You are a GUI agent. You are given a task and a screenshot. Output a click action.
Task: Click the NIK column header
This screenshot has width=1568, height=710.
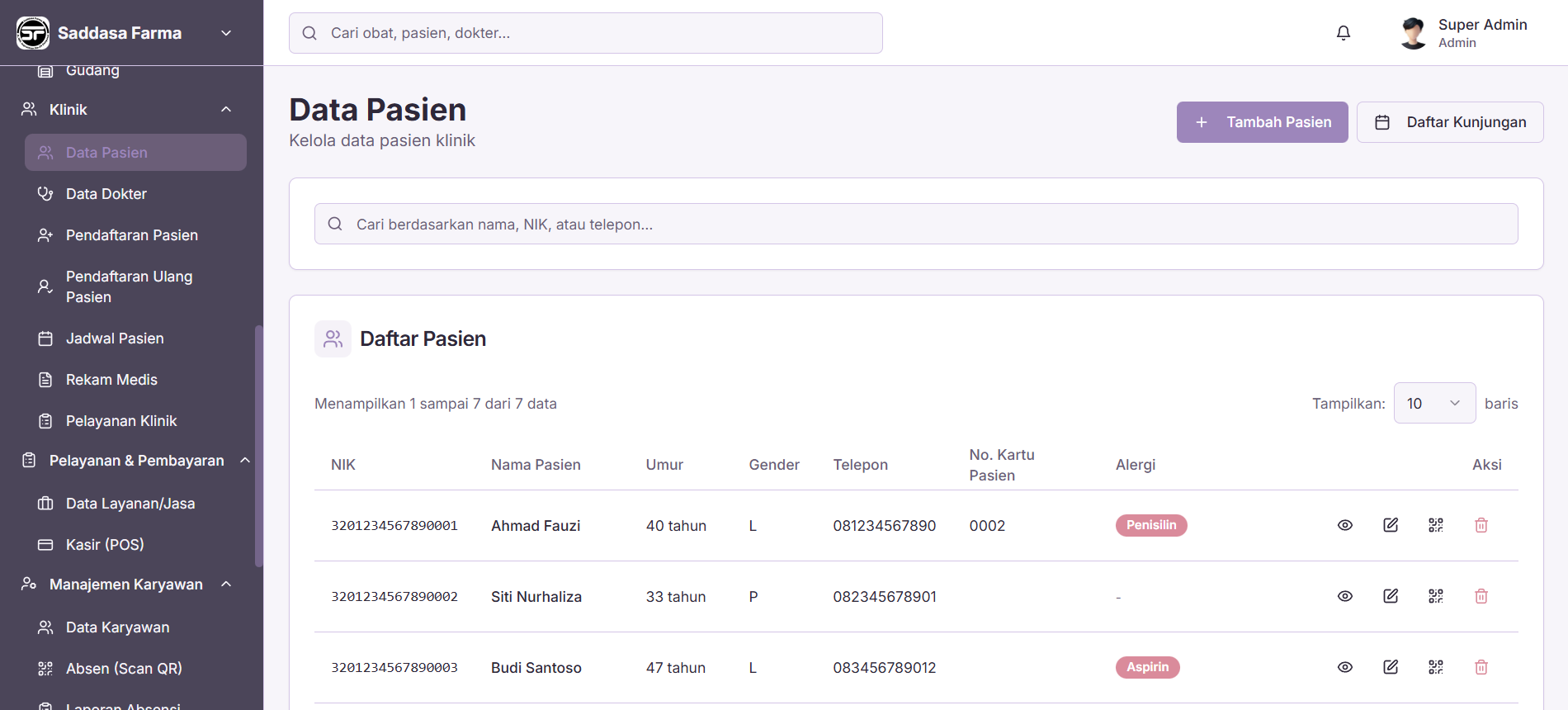pos(343,465)
